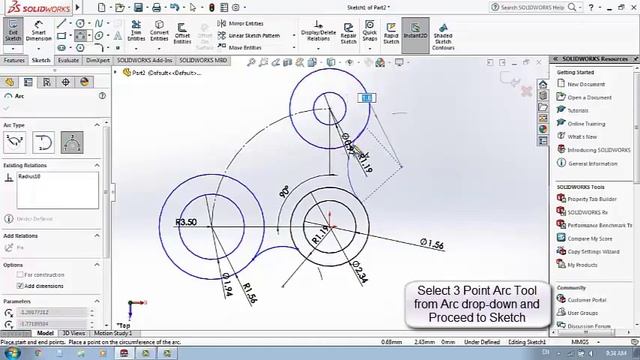The image size is (640, 360).
Task: Open the SOLIDWORKS MBD tab
Action: tap(203, 60)
